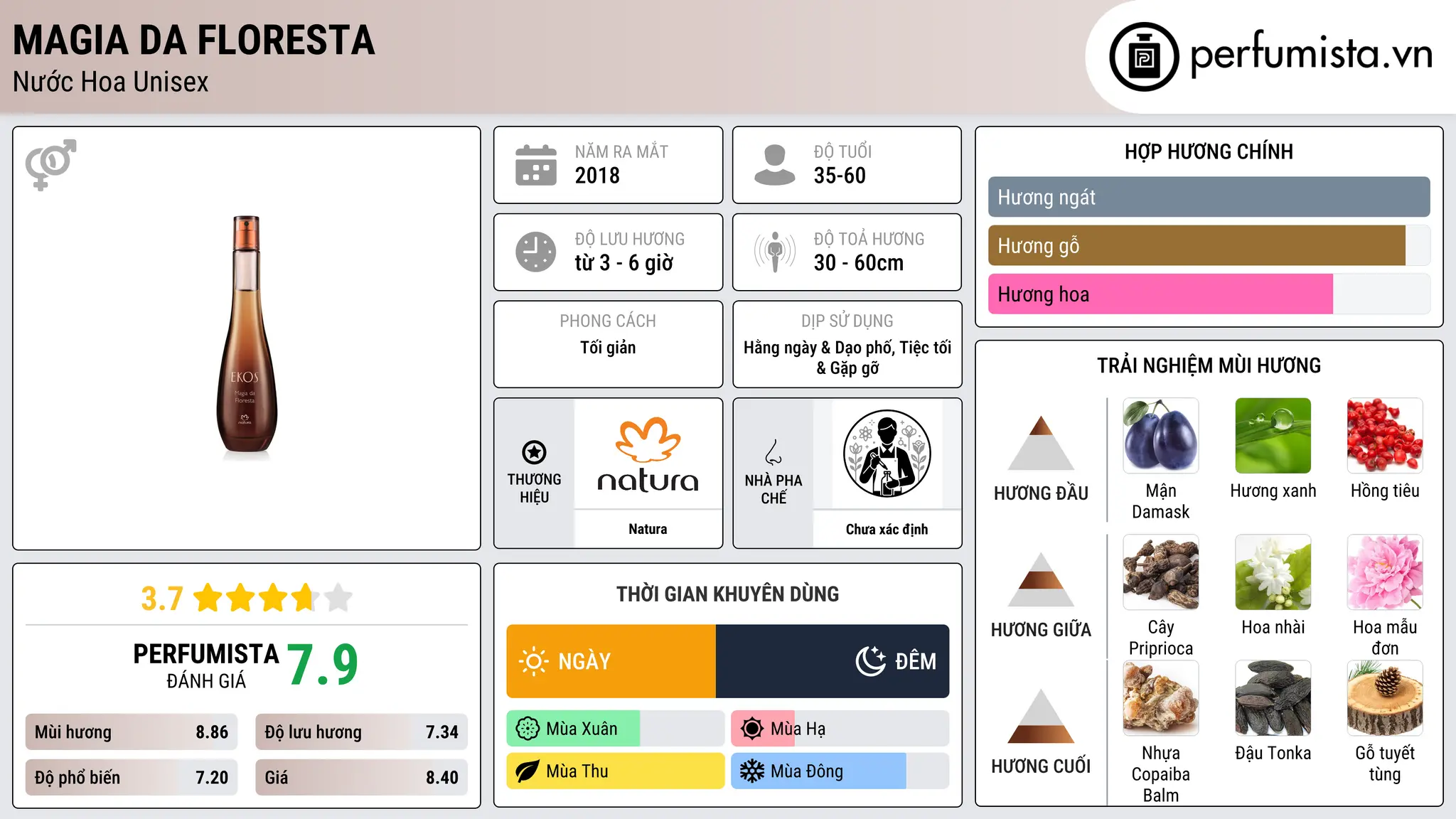Click the MAGIA DA FLORESTA title
Image resolution: width=1456 pixels, height=819 pixels.
[193, 41]
